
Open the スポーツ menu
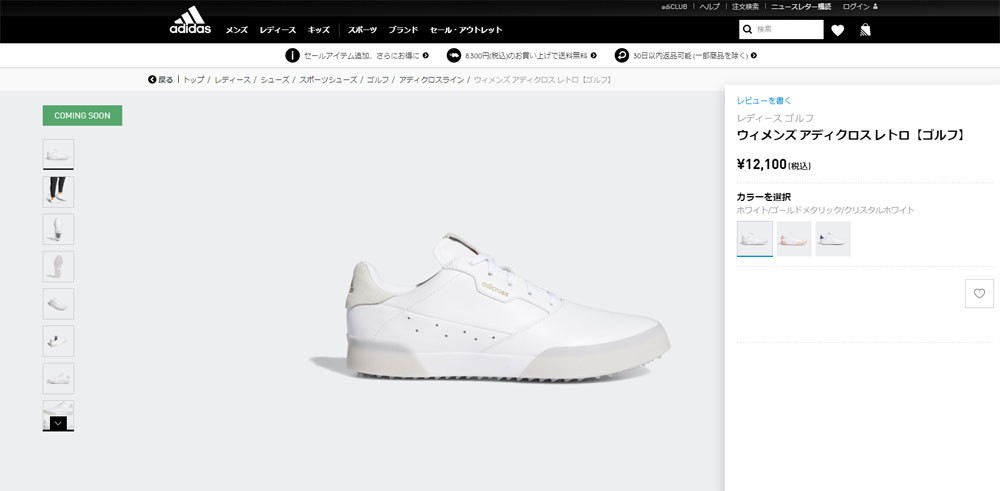(362, 30)
